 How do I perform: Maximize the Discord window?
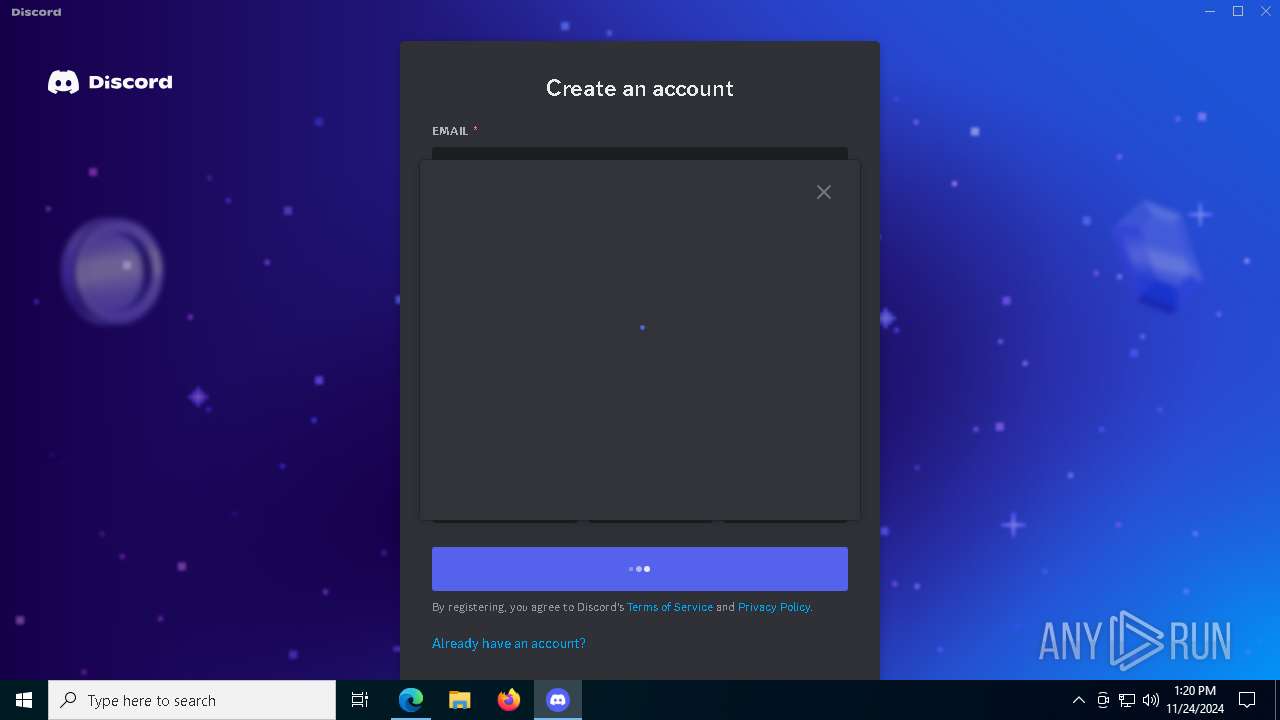1238,12
